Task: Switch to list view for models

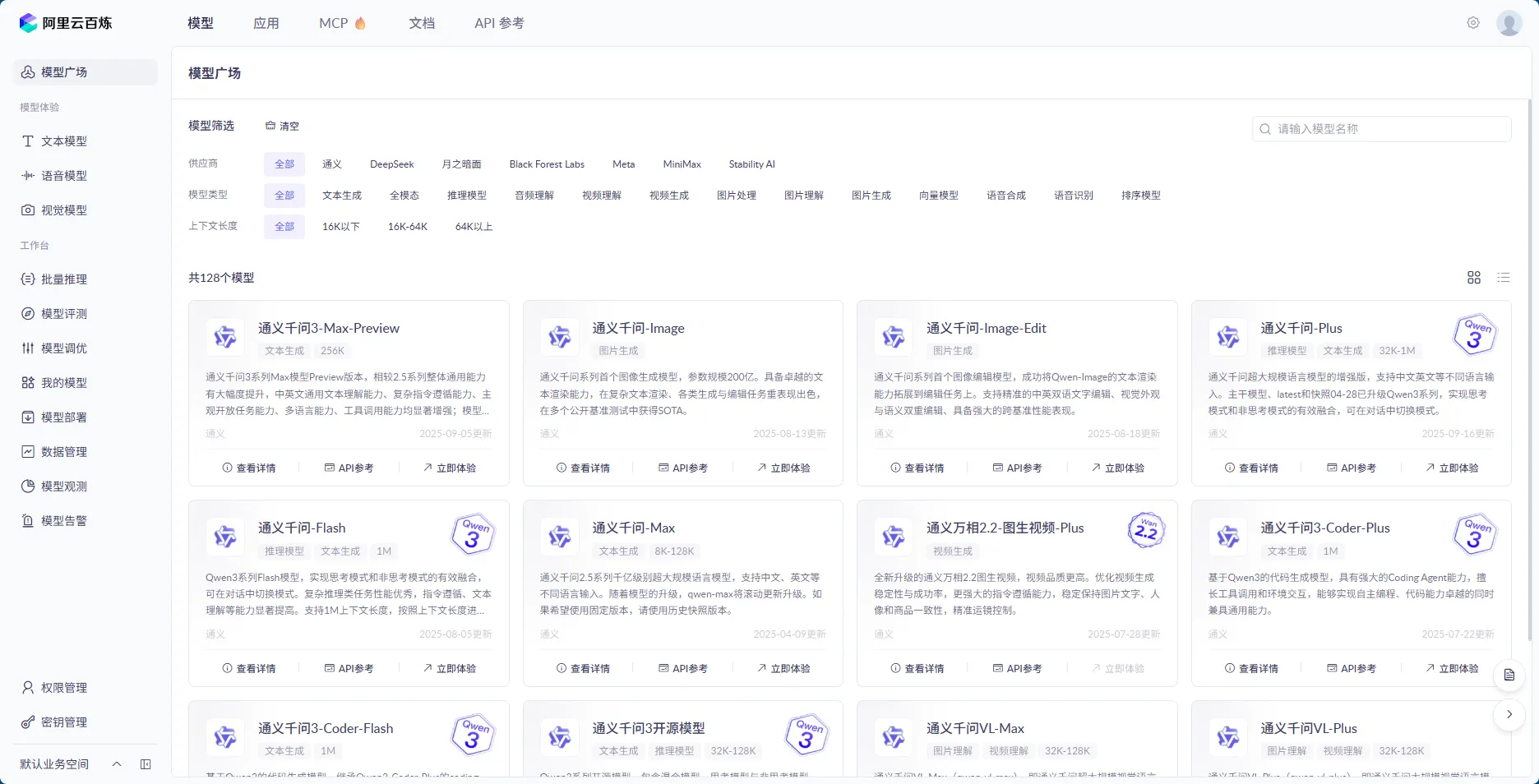Action: coord(1504,277)
